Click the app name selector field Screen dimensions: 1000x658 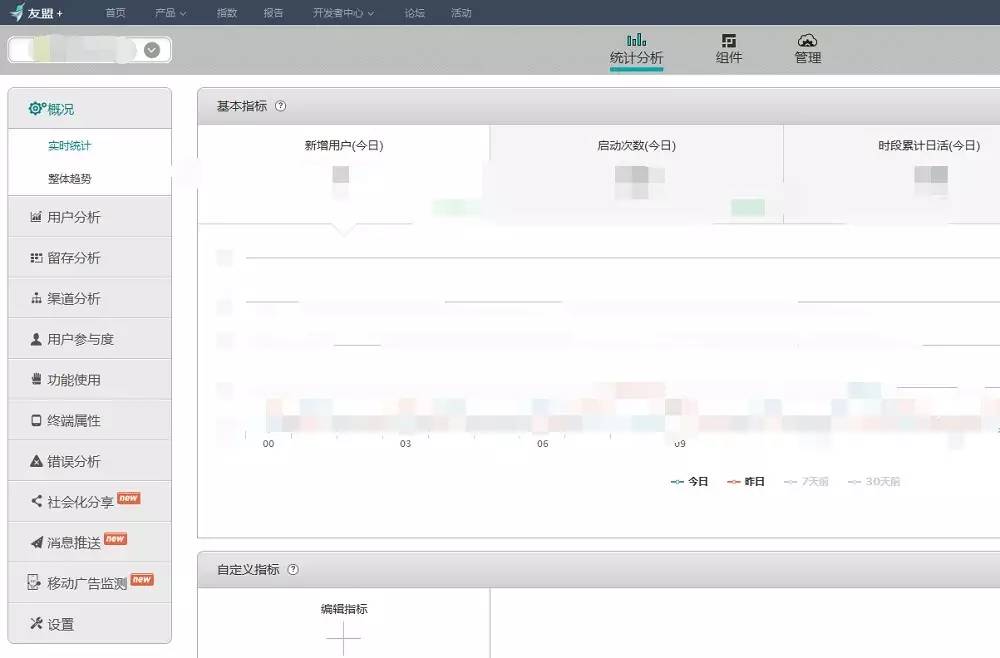tap(90, 50)
